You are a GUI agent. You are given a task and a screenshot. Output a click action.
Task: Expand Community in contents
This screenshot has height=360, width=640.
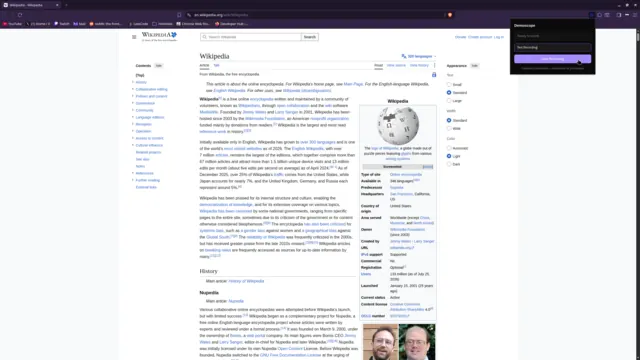133,110
